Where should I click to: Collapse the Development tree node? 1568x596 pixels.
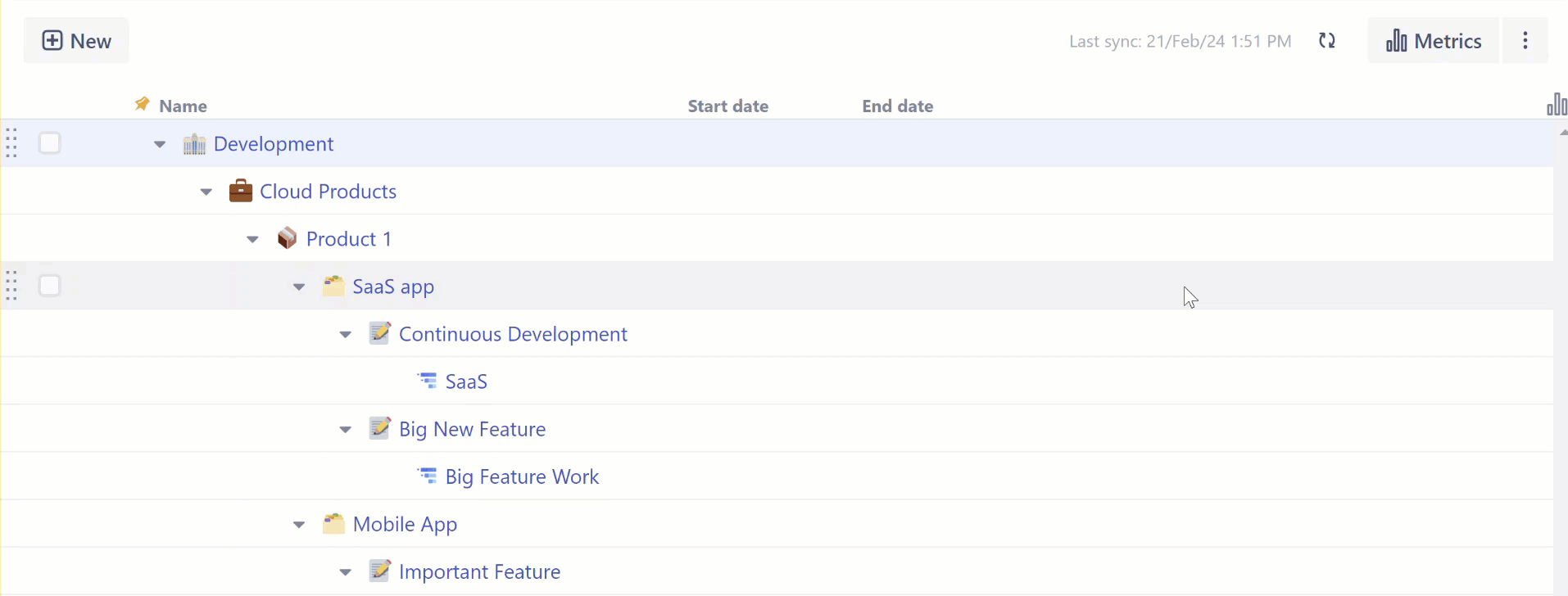[160, 145]
